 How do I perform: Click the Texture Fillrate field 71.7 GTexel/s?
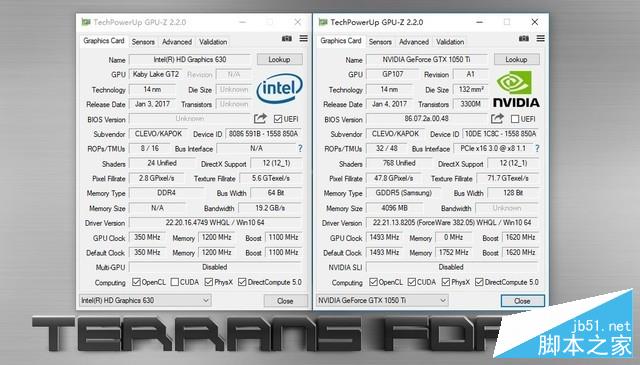click(x=508, y=178)
